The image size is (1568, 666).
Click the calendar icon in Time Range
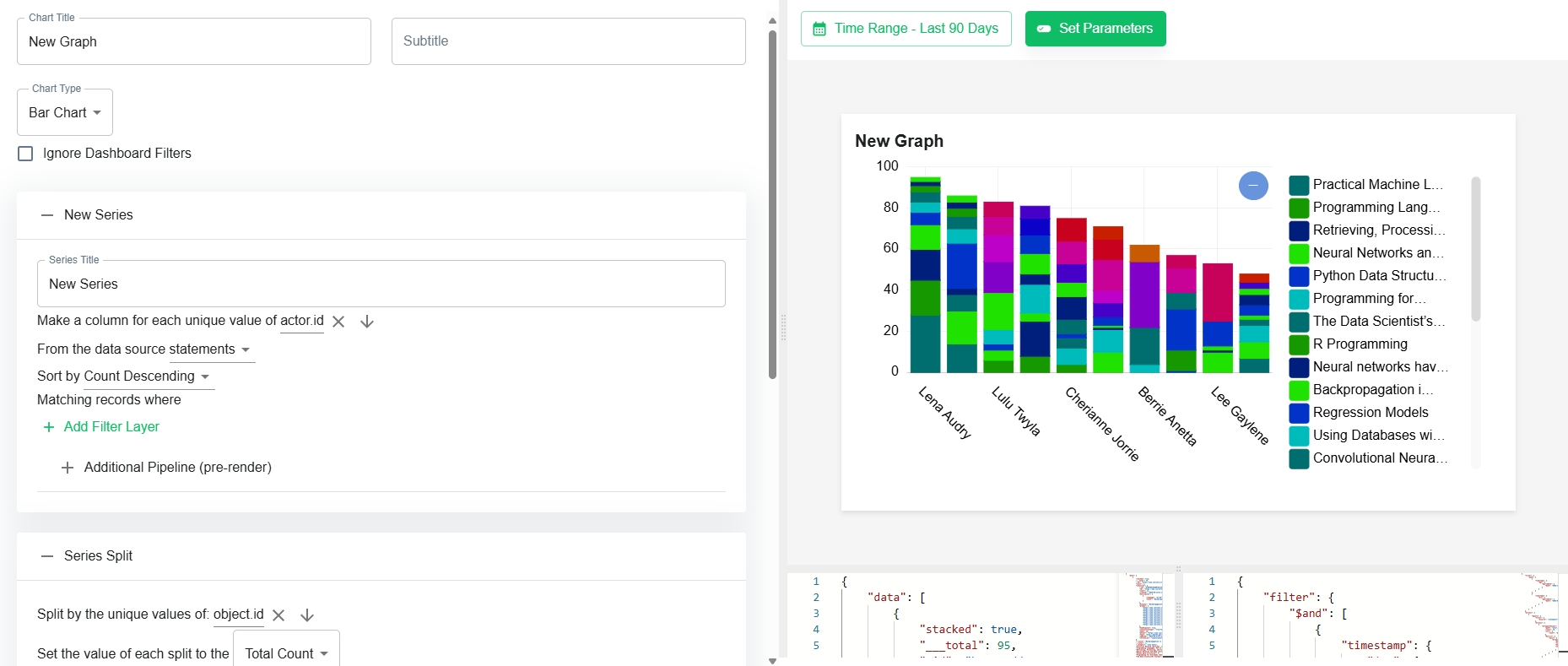tap(819, 29)
